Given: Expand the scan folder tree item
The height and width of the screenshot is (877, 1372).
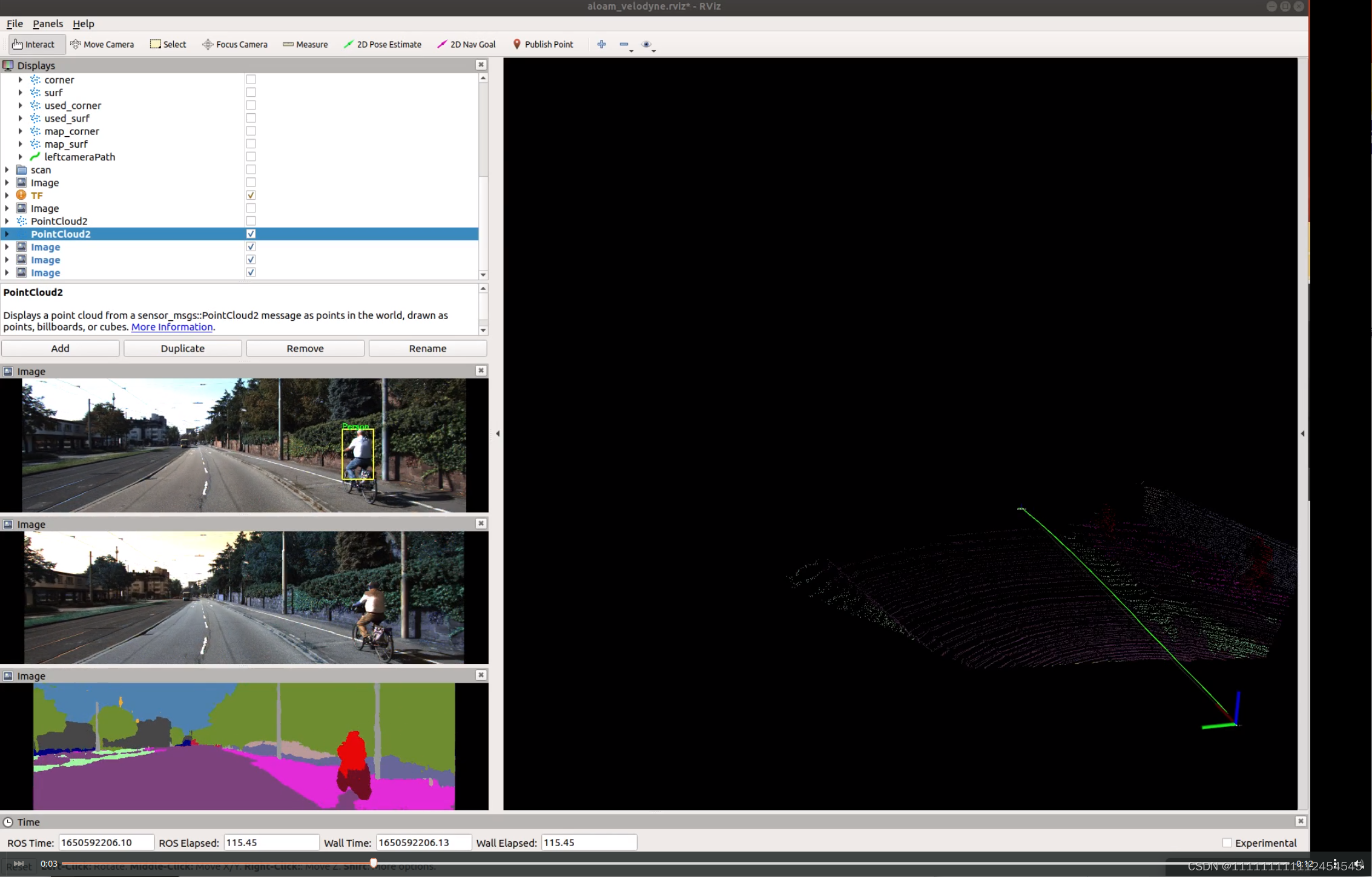Looking at the screenshot, I should (x=7, y=170).
